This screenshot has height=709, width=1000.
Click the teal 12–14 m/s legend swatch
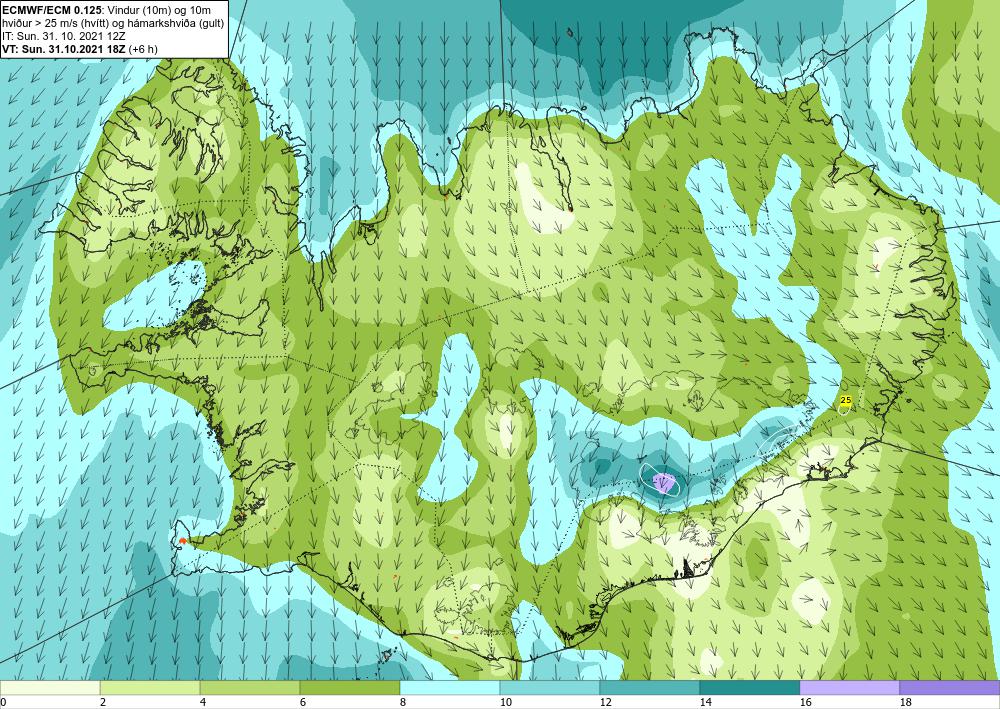pyautogui.click(x=649, y=688)
